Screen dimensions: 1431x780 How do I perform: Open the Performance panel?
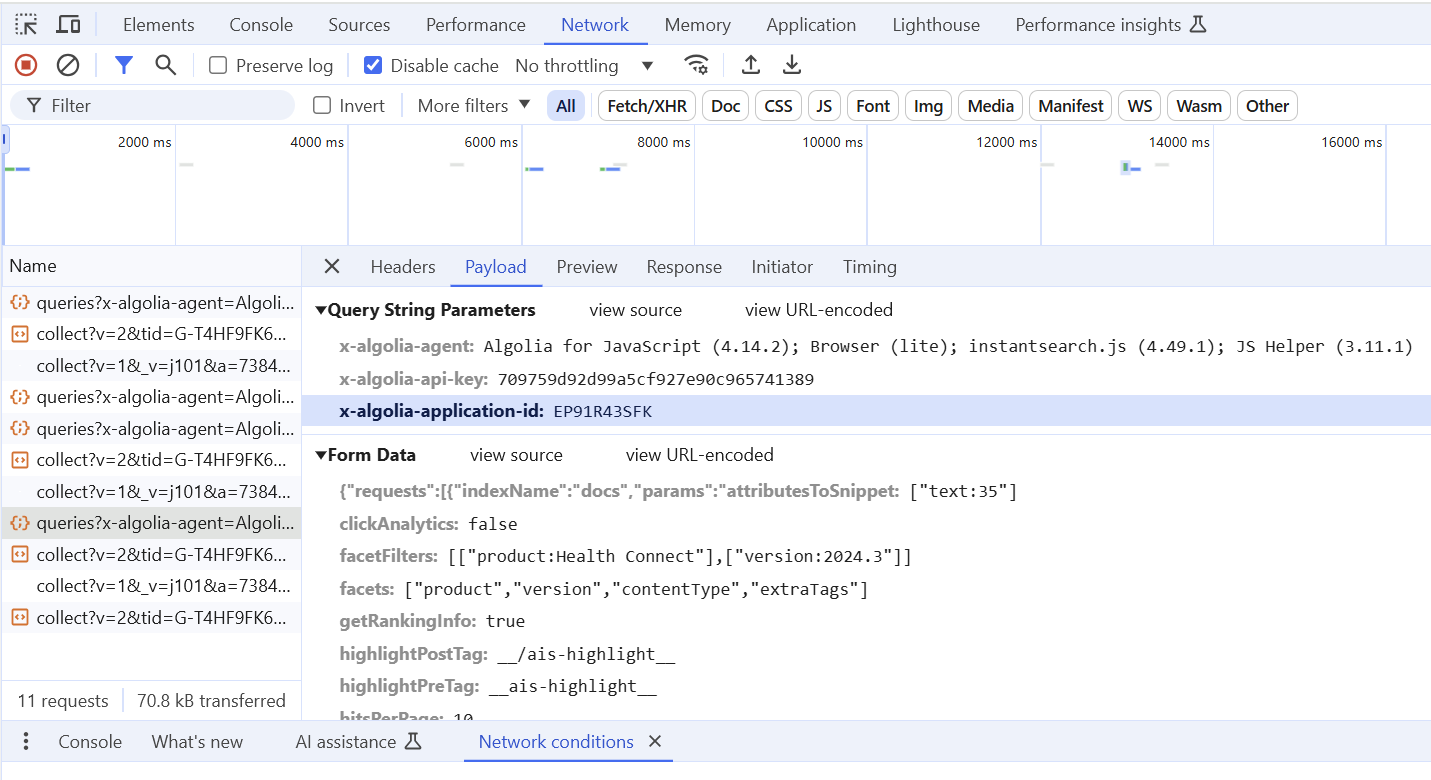(476, 25)
